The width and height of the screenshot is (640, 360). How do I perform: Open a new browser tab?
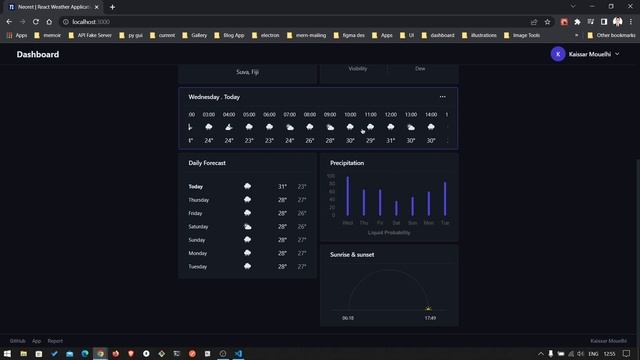tap(112, 7)
